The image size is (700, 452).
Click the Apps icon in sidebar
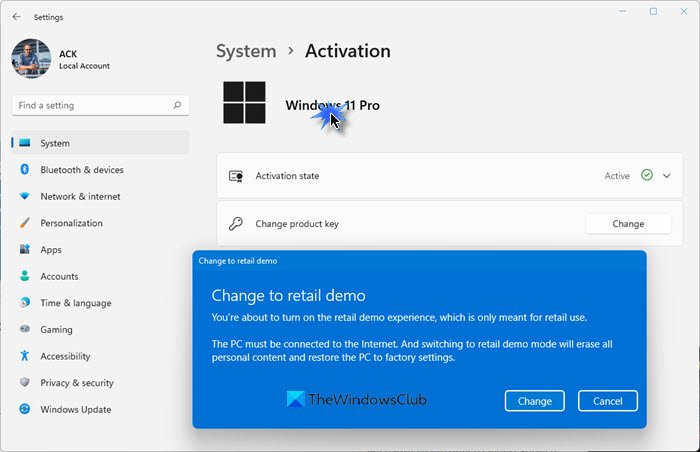pos(25,249)
